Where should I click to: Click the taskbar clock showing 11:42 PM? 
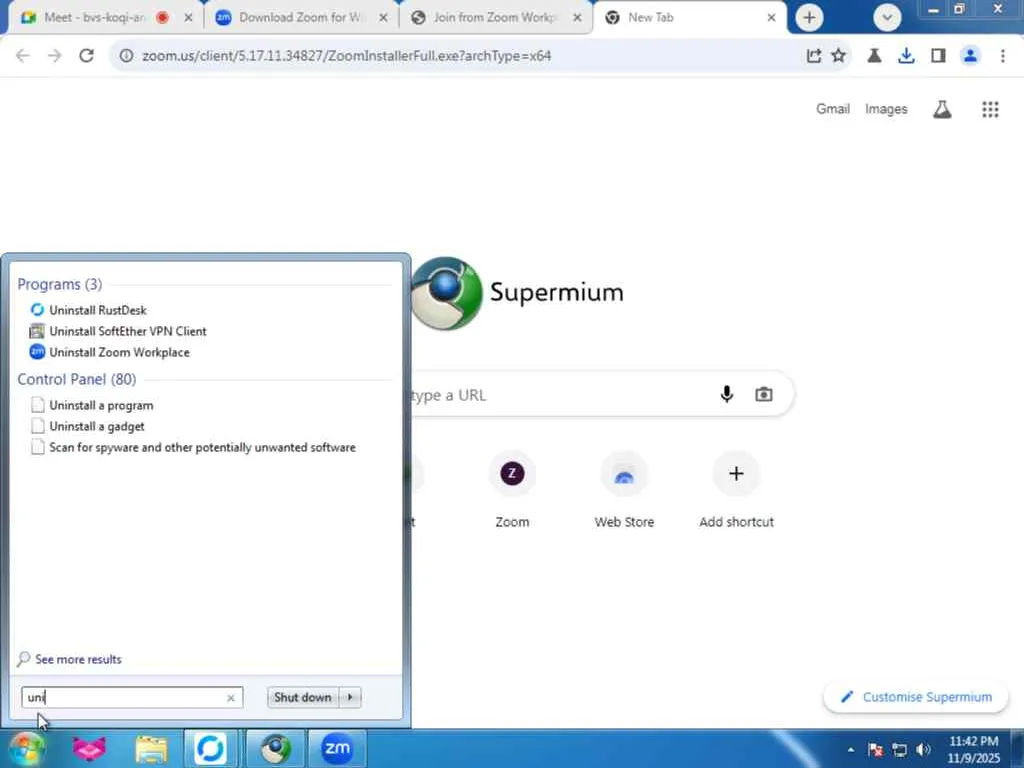(973, 749)
